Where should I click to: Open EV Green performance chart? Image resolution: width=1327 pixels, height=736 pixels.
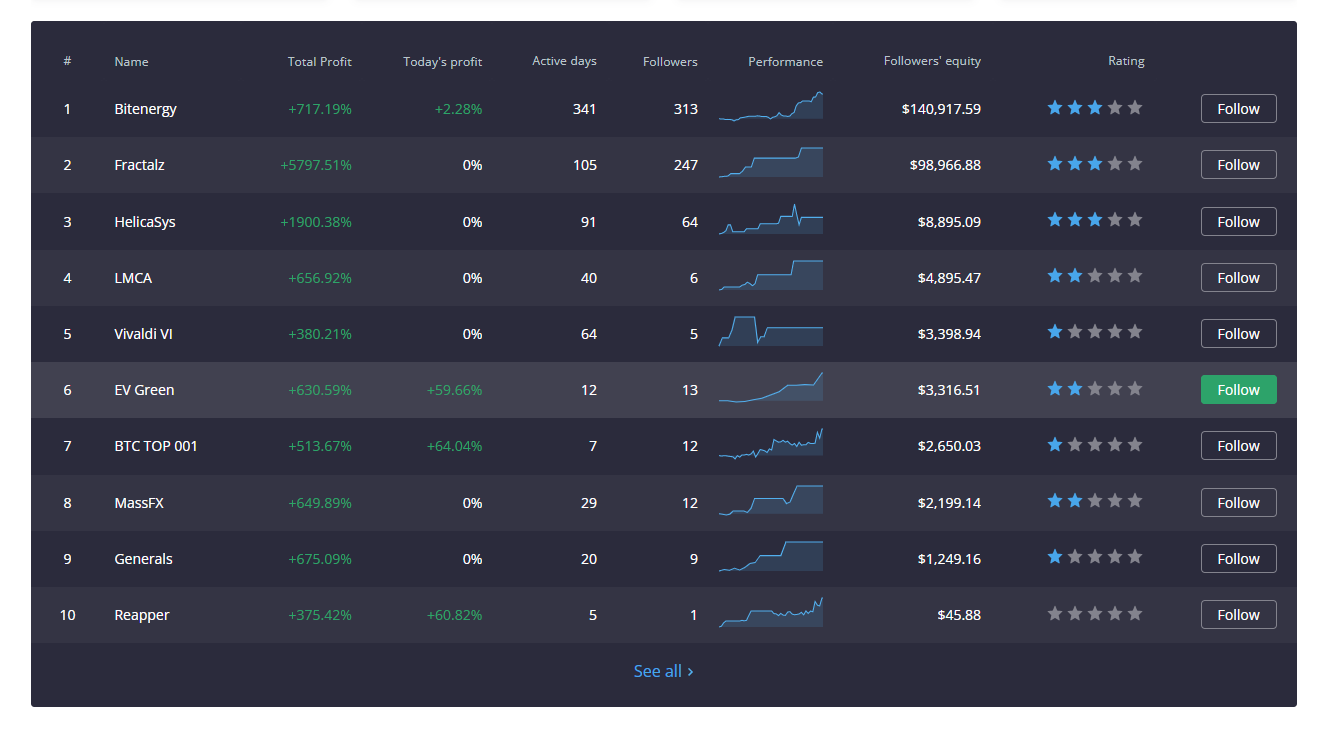point(770,387)
